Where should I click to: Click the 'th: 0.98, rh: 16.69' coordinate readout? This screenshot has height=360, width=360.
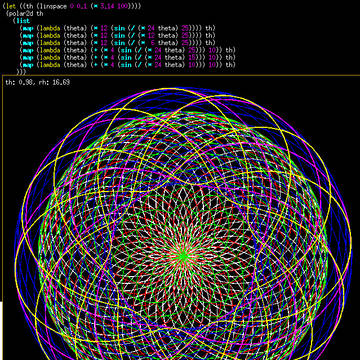coord(37,82)
